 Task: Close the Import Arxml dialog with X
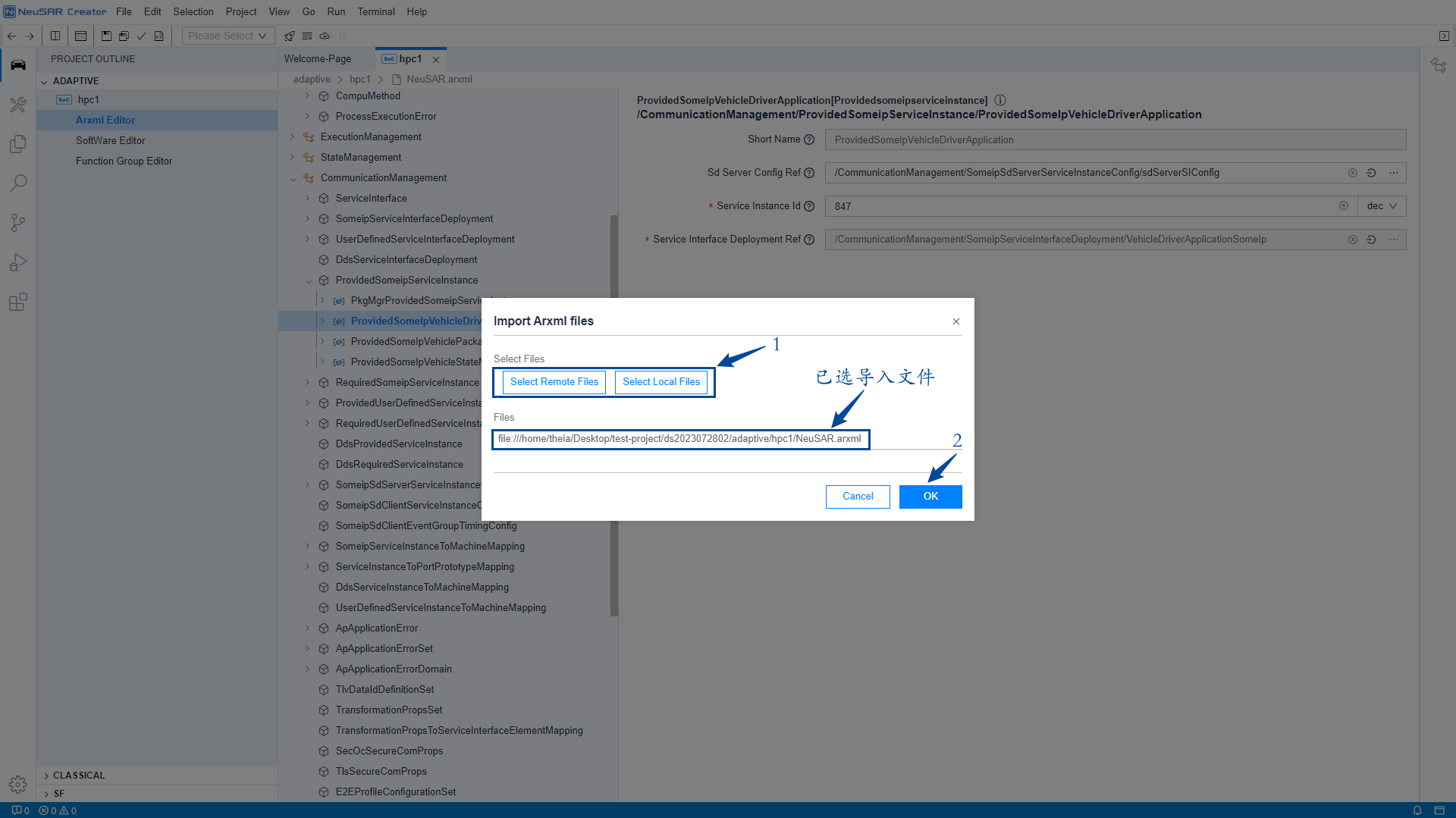[x=955, y=321]
